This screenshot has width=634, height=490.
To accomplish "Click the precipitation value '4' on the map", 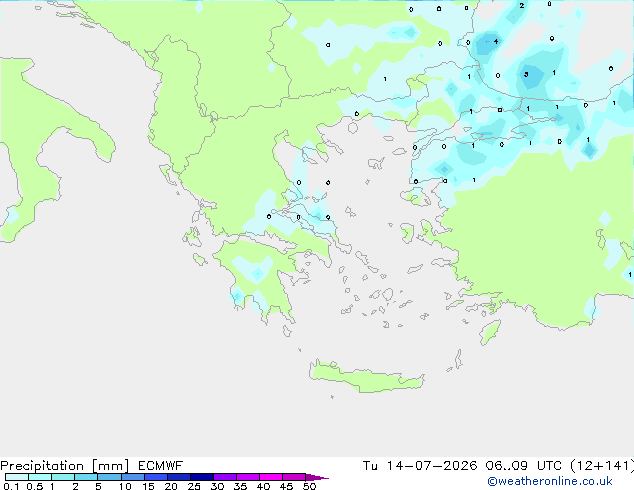I will click(x=496, y=41).
